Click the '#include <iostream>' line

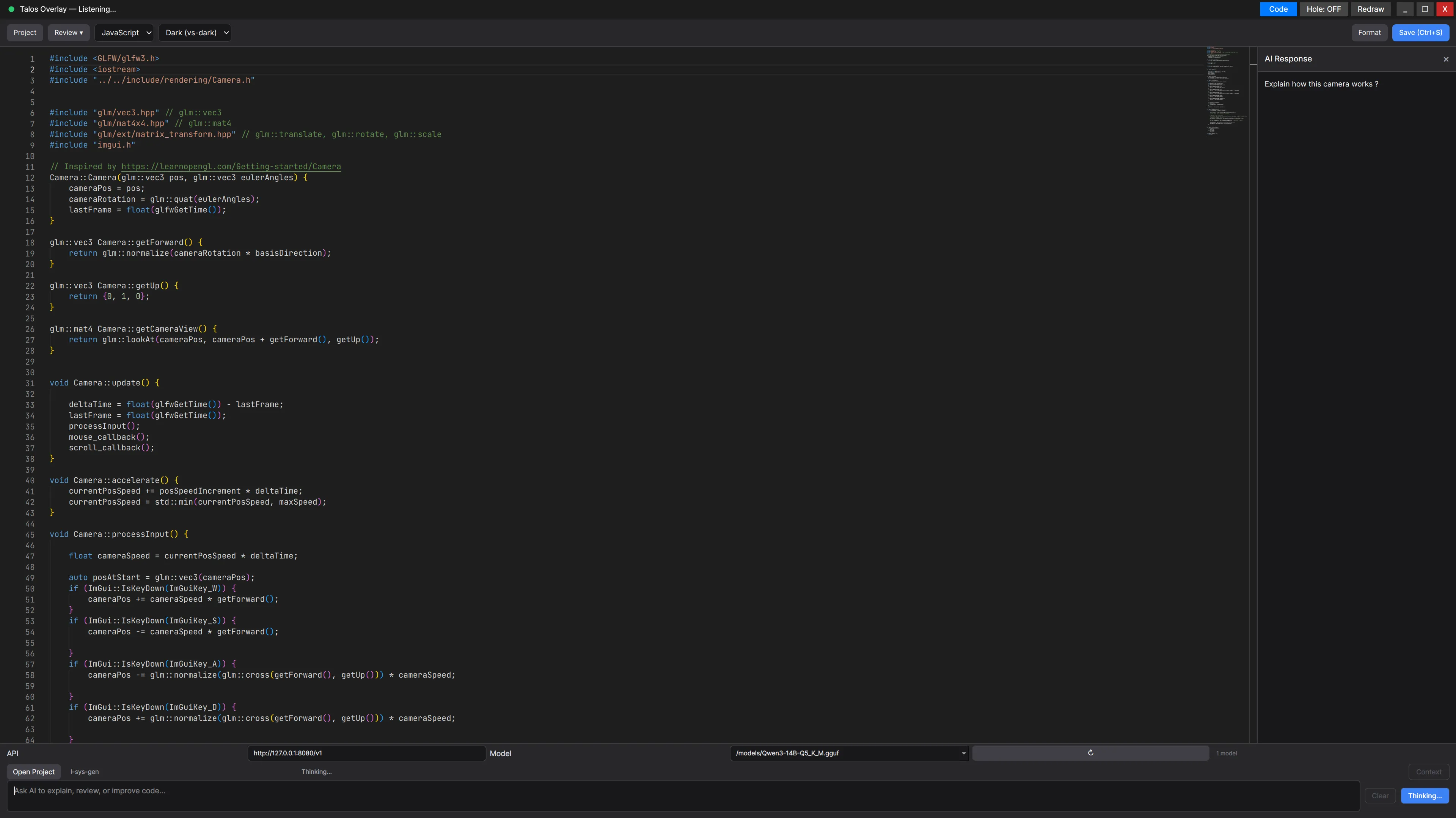point(95,69)
